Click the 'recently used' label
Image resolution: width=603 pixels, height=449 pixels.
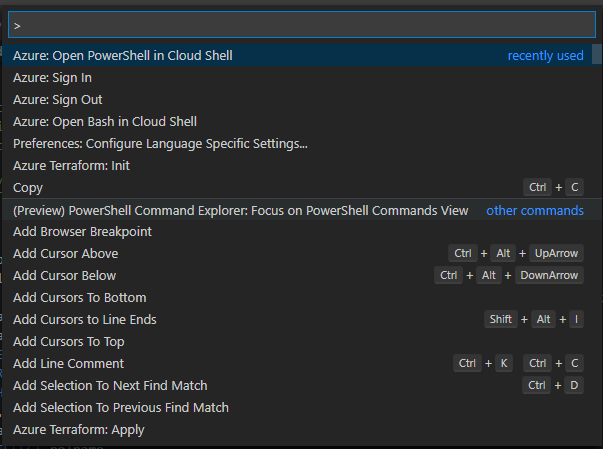[x=545, y=56]
